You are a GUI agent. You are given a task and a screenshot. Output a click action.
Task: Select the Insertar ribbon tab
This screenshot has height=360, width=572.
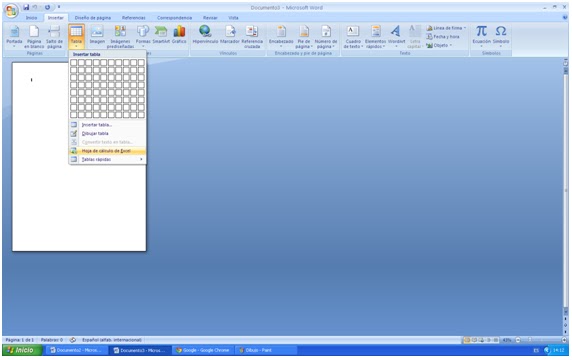point(55,18)
